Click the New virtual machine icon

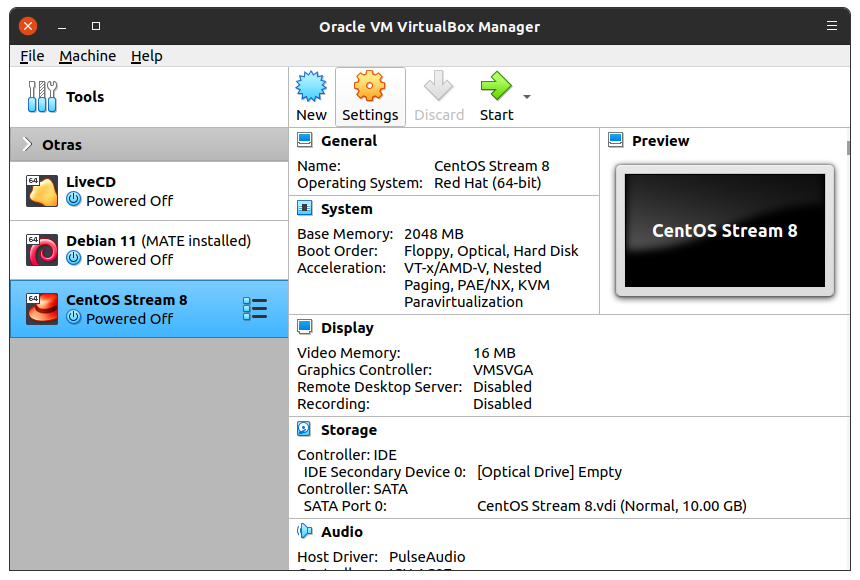point(312,88)
